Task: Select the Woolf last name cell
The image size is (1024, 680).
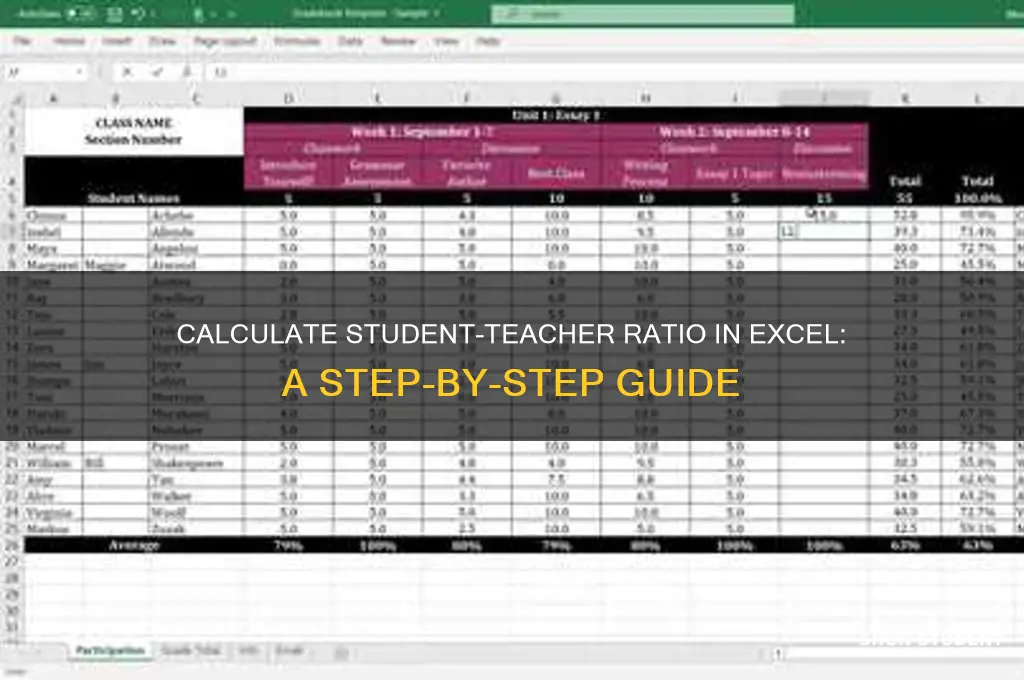Action: coord(195,512)
